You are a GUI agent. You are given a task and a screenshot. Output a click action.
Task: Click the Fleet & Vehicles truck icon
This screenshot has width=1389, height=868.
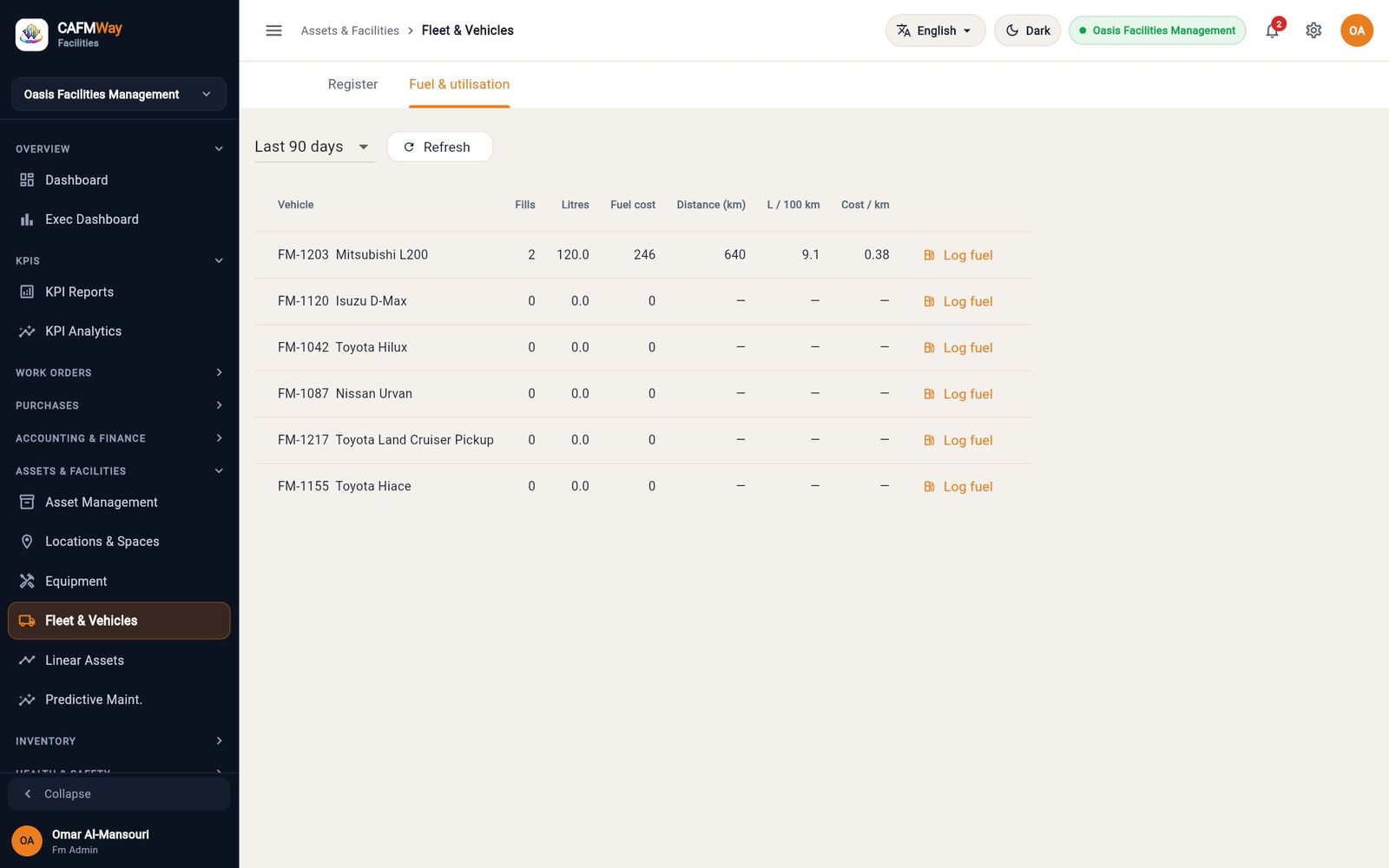coord(27,621)
